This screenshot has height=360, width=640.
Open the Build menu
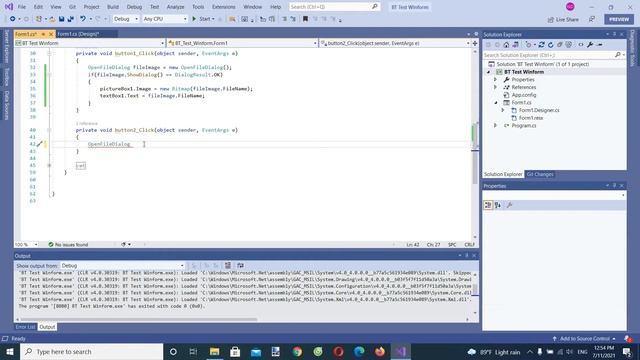(113, 7)
